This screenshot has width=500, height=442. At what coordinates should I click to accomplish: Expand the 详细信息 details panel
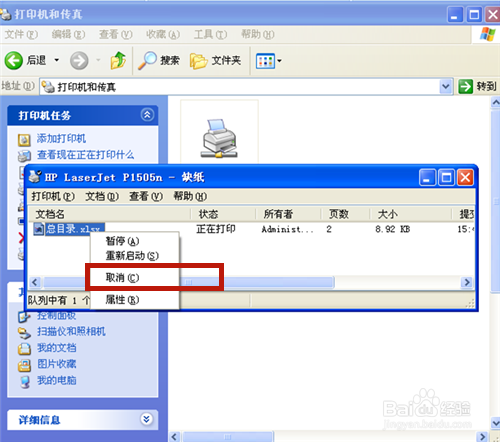[x=147, y=419]
